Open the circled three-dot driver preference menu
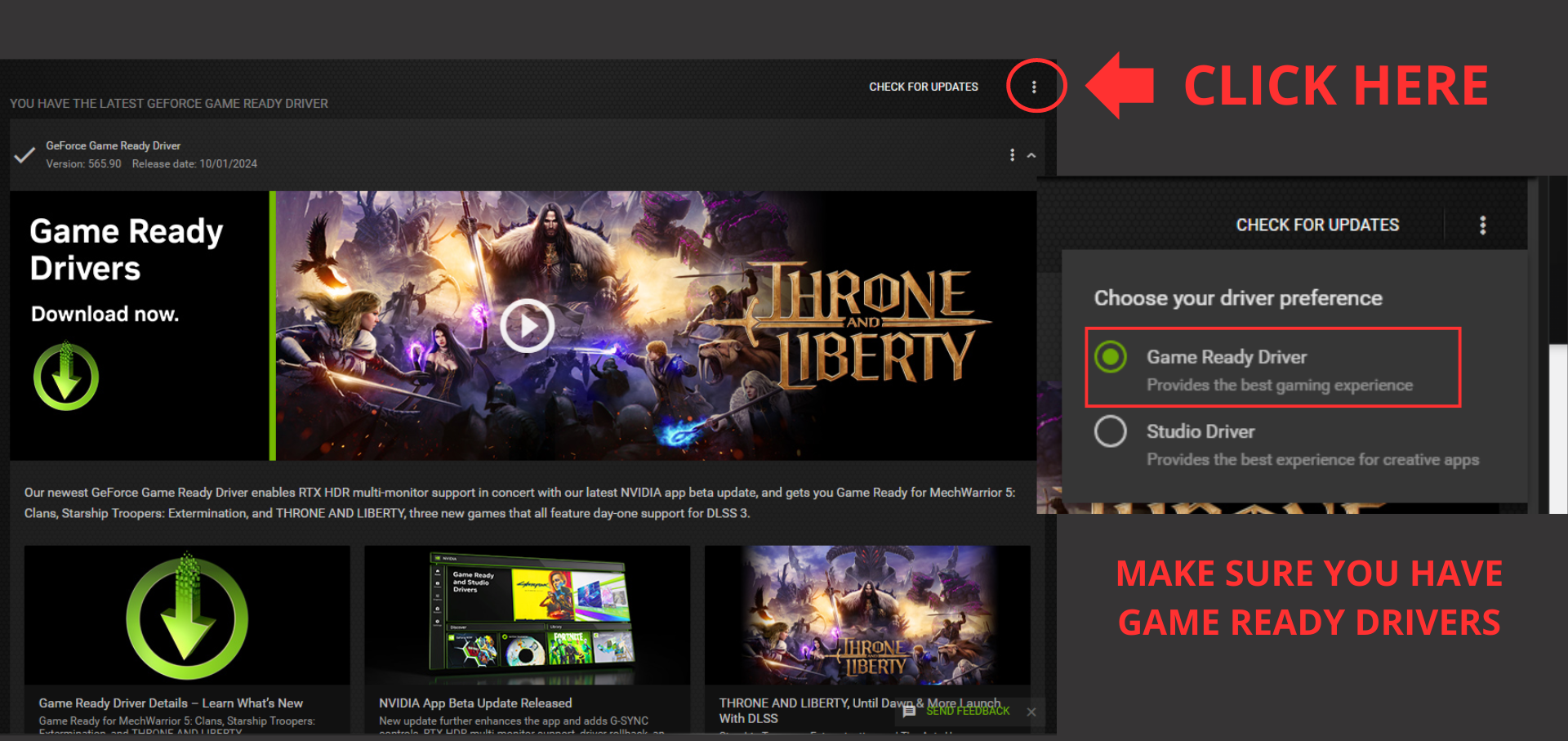1568x741 pixels. [1034, 87]
